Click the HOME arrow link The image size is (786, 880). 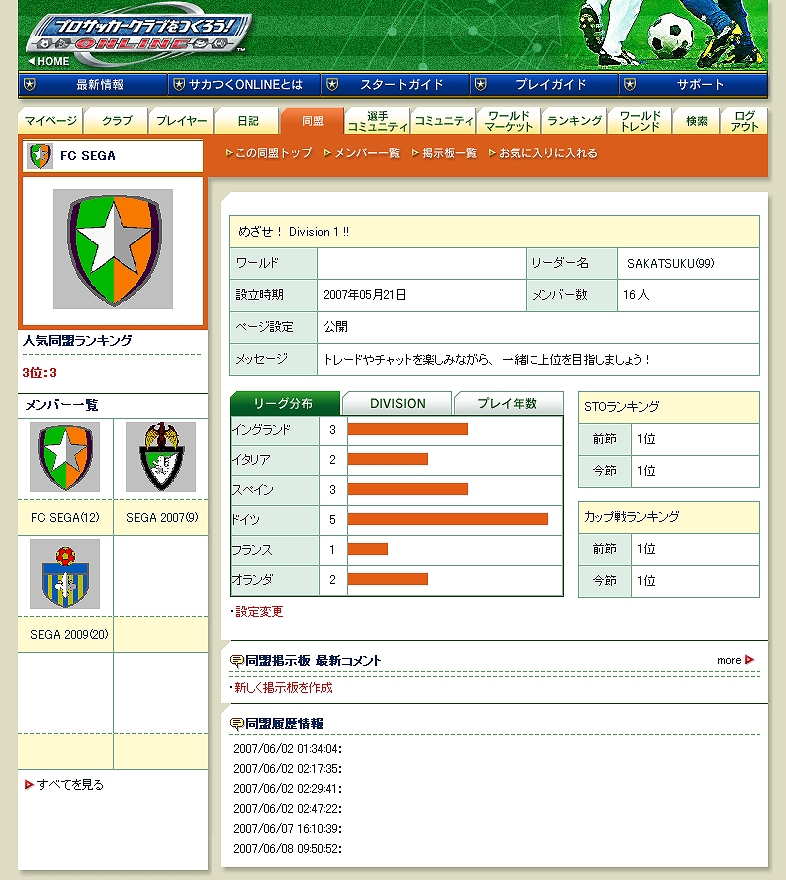pos(48,61)
